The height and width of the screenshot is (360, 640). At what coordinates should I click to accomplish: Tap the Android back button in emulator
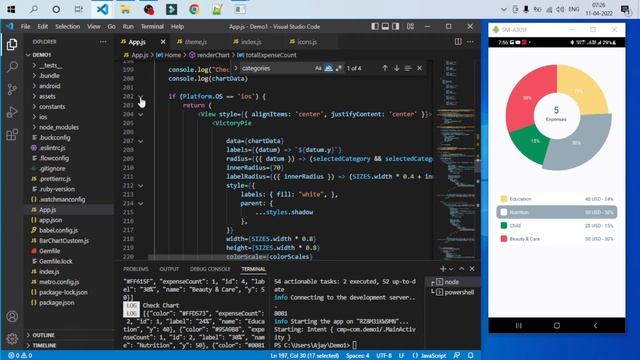[x=595, y=325]
